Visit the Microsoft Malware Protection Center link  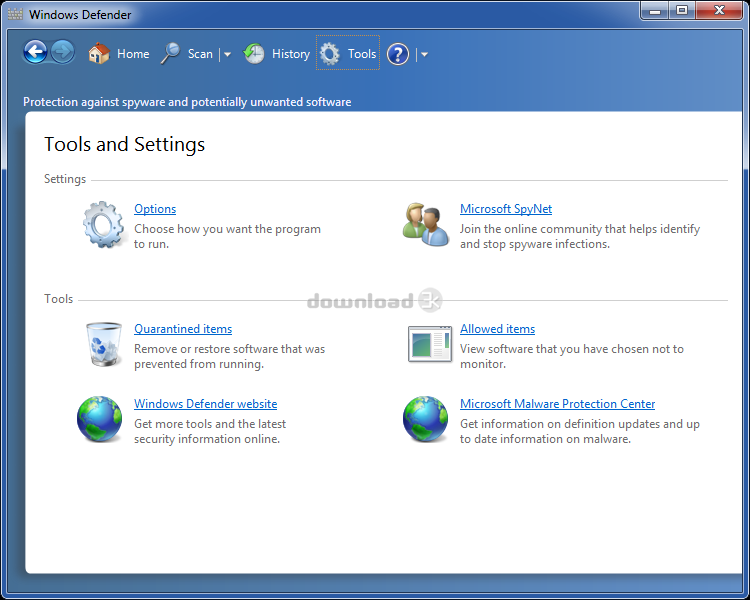[557, 404]
